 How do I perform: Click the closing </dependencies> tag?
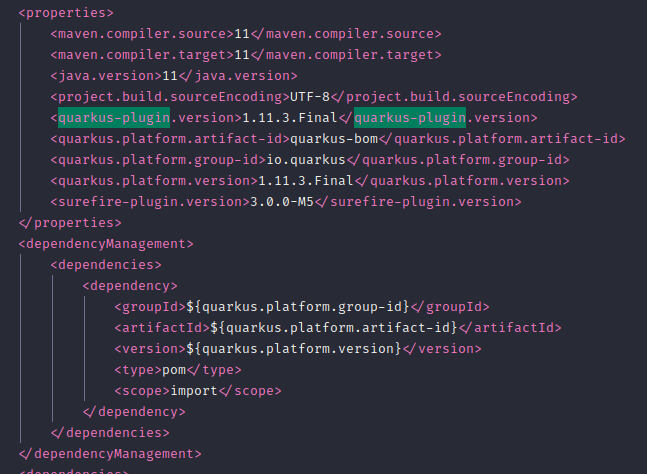coord(110,433)
